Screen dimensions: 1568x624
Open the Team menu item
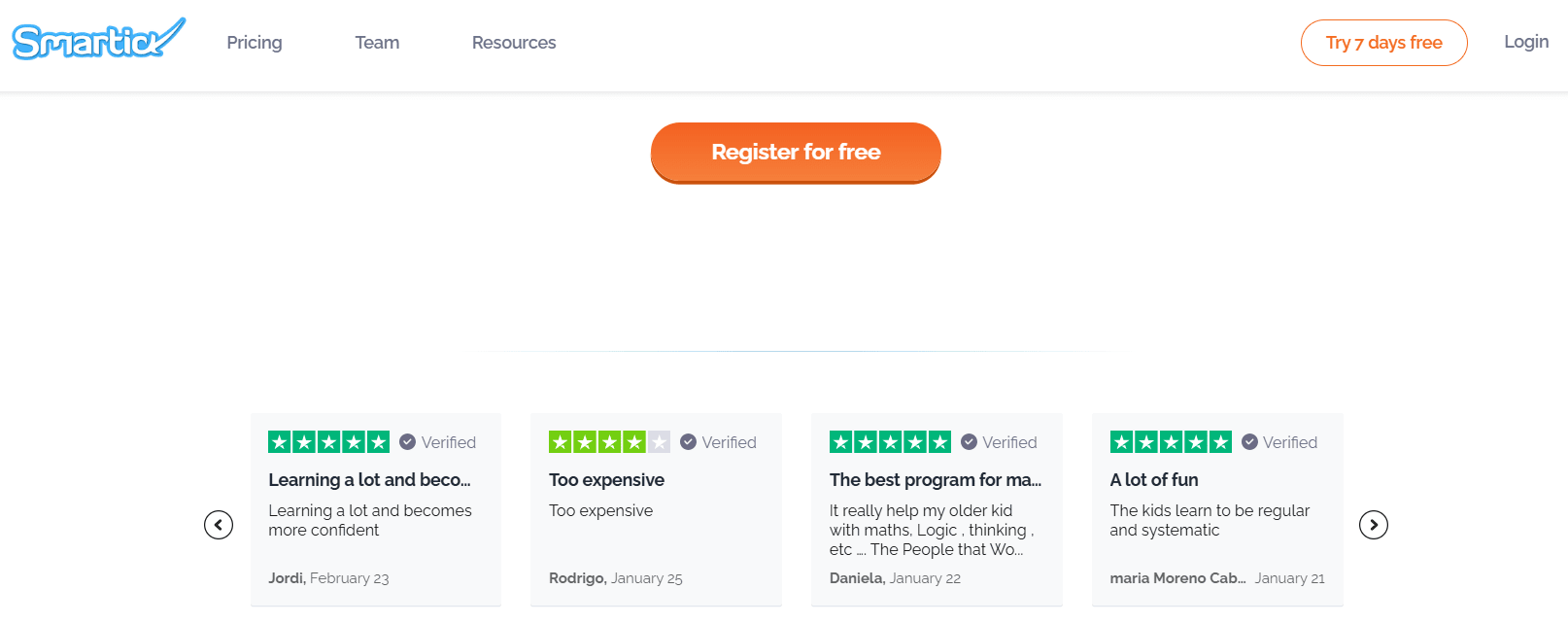(x=377, y=43)
